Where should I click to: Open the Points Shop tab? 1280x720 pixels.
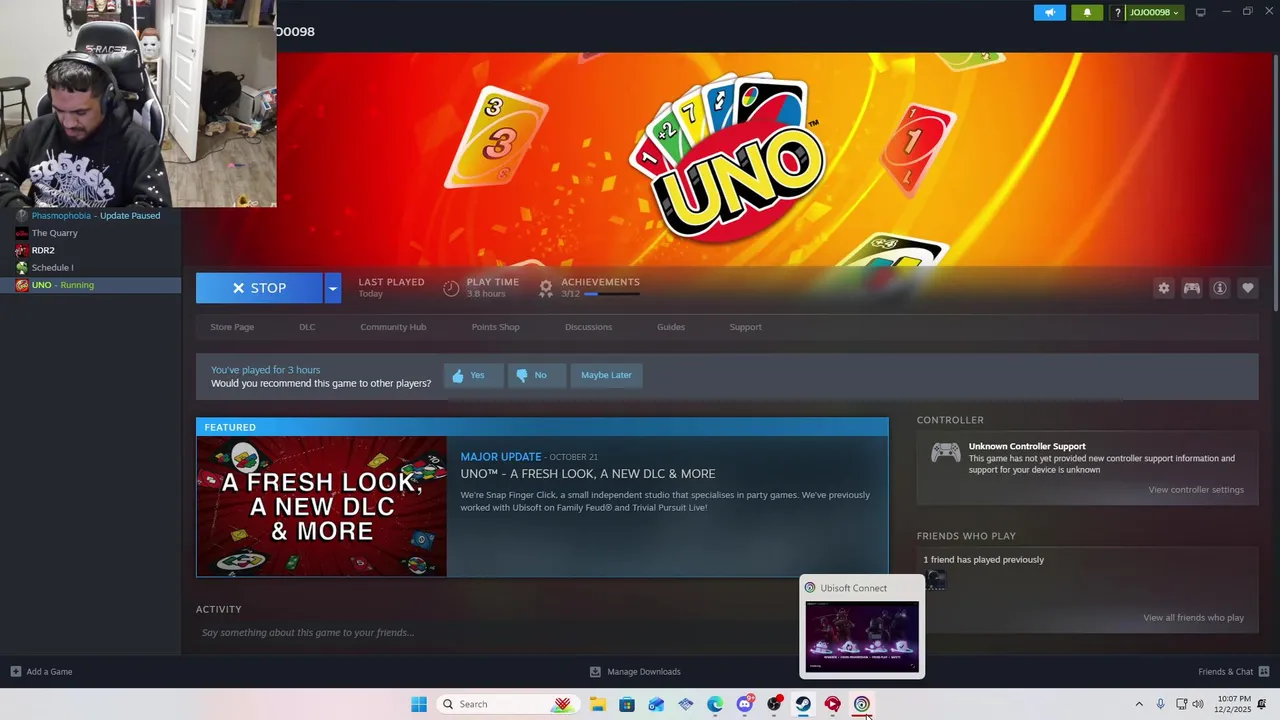tap(496, 327)
